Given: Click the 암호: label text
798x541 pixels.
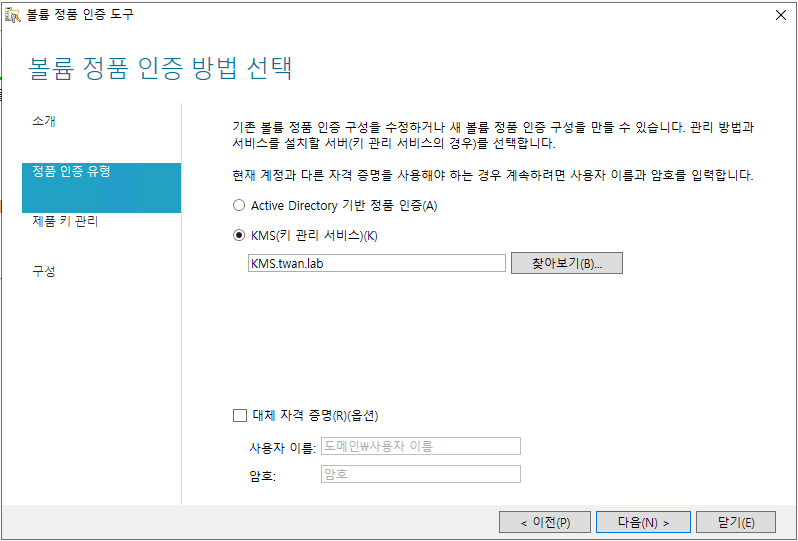Looking at the screenshot, I should [x=263, y=476].
